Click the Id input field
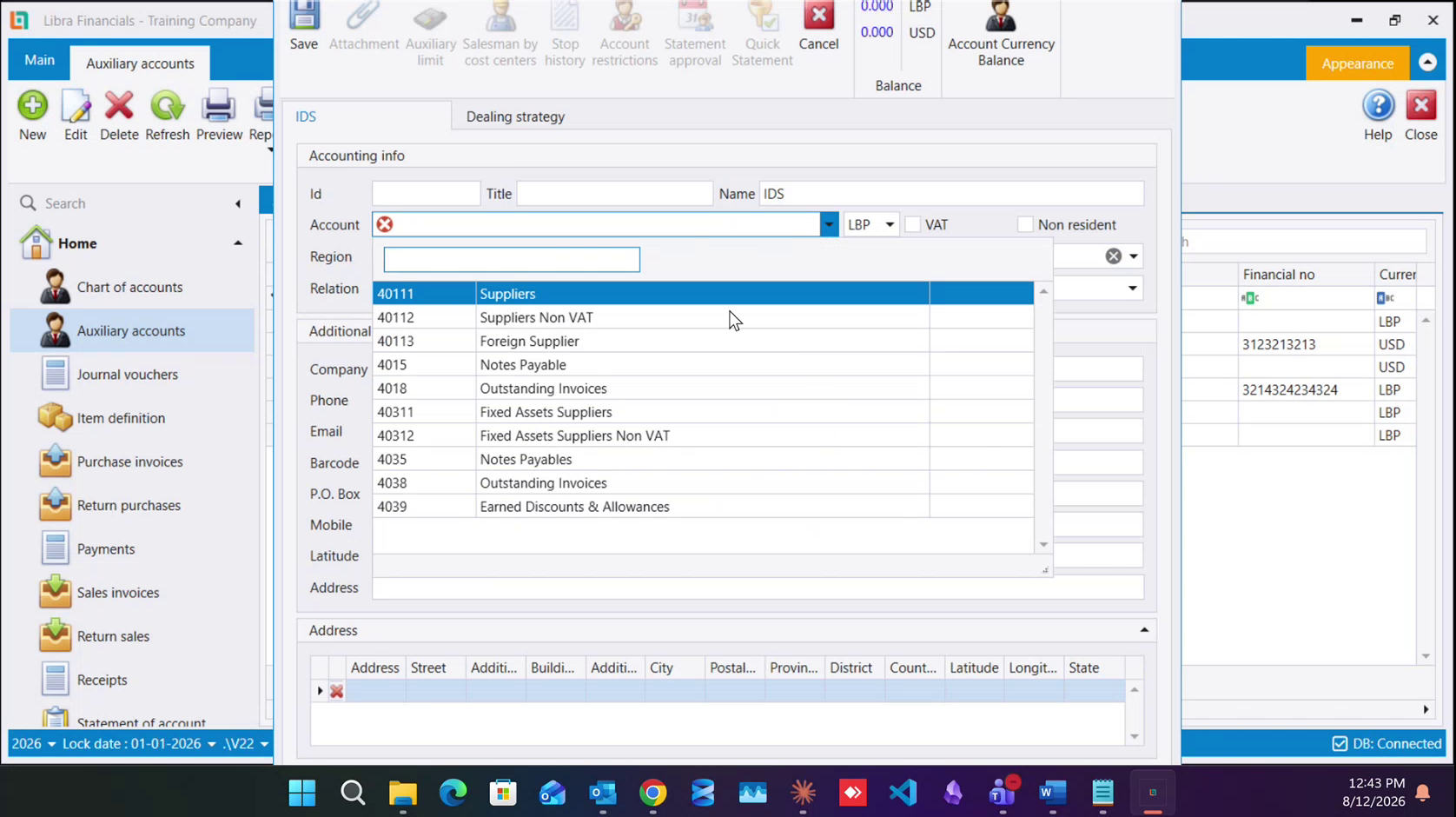The width and height of the screenshot is (1456, 817). pos(426,194)
